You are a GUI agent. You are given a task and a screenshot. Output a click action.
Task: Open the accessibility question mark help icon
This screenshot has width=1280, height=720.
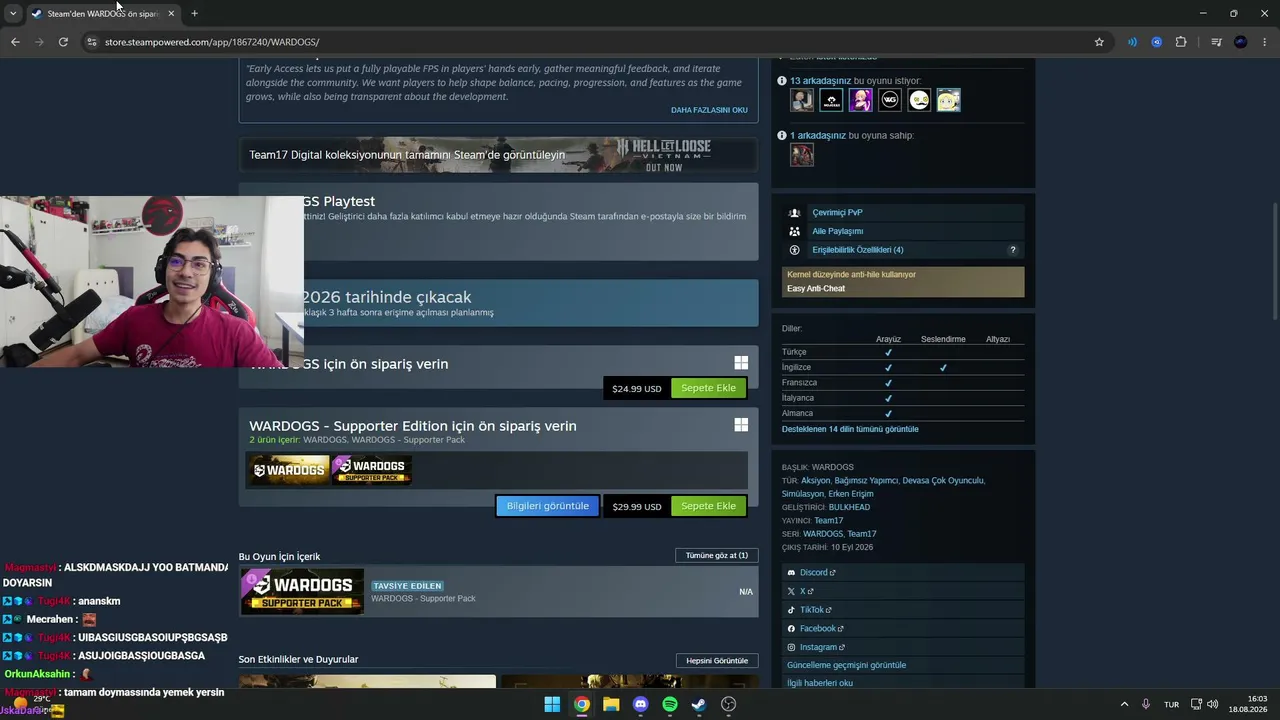click(1013, 250)
